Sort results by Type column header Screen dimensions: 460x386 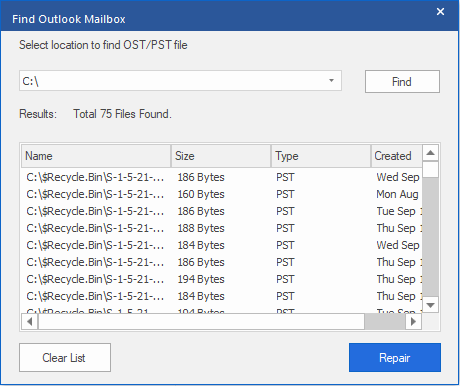(321, 156)
